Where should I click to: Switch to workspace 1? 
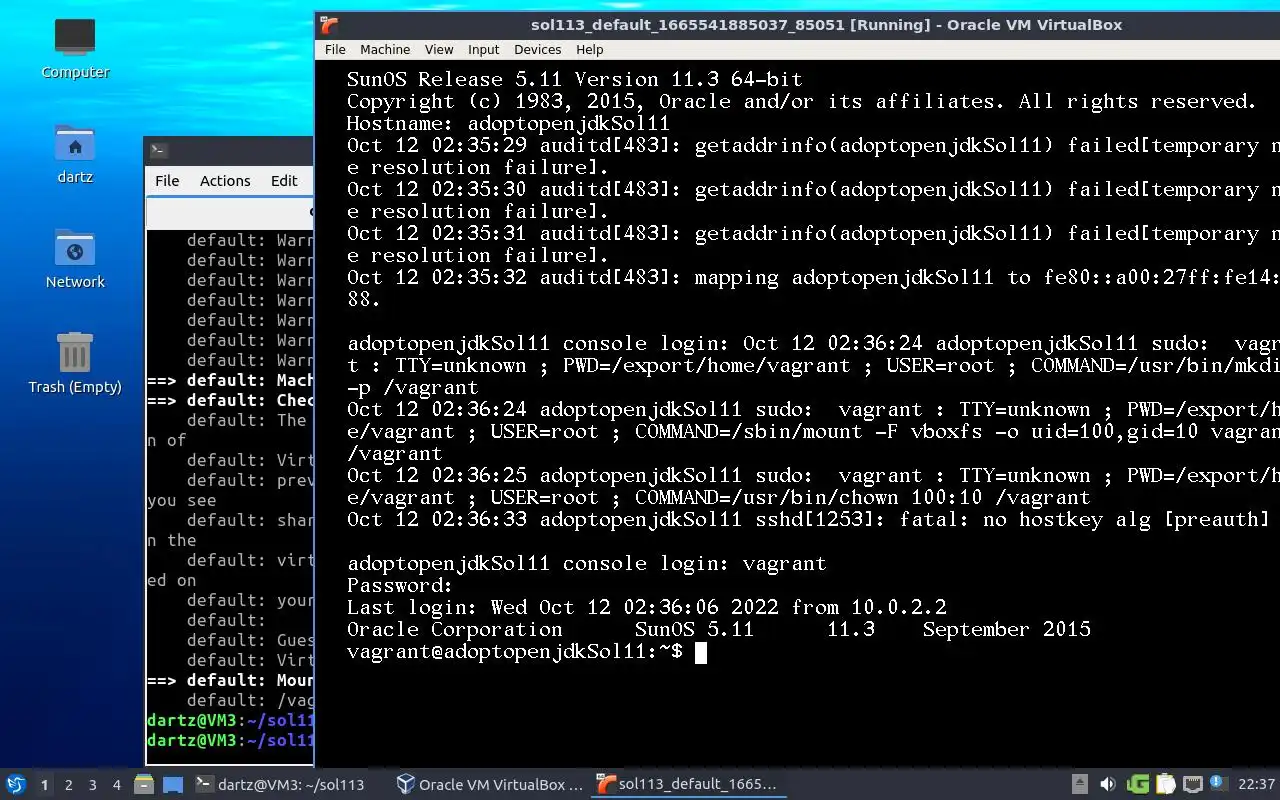click(44, 785)
